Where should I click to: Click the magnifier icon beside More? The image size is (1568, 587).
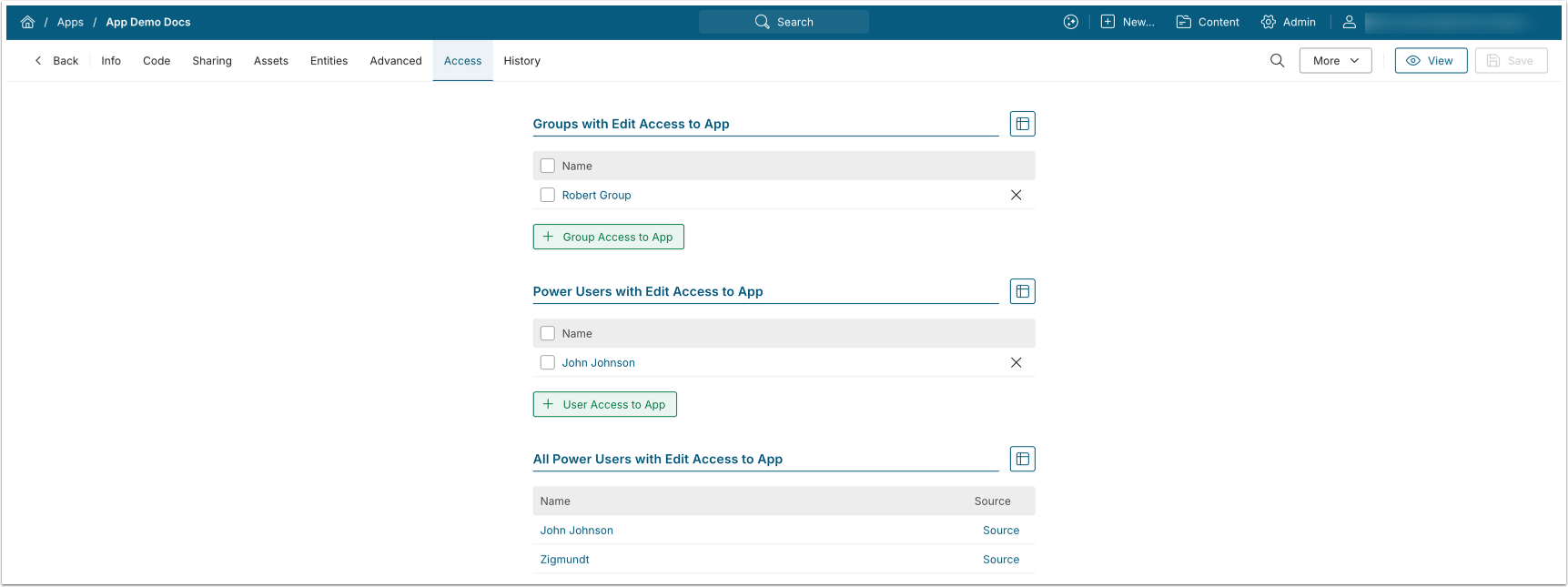click(1277, 61)
